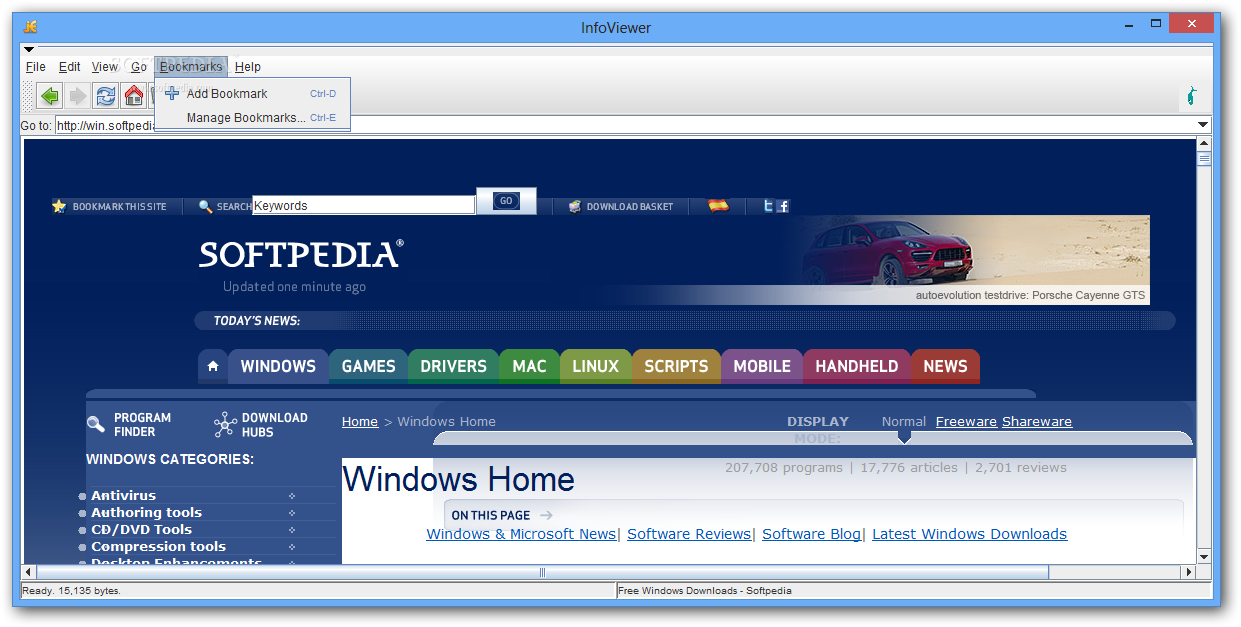Click the home icon tab beside WINDOWS
The width and height of the screenshot is (1241, 627).
point(213,366)
